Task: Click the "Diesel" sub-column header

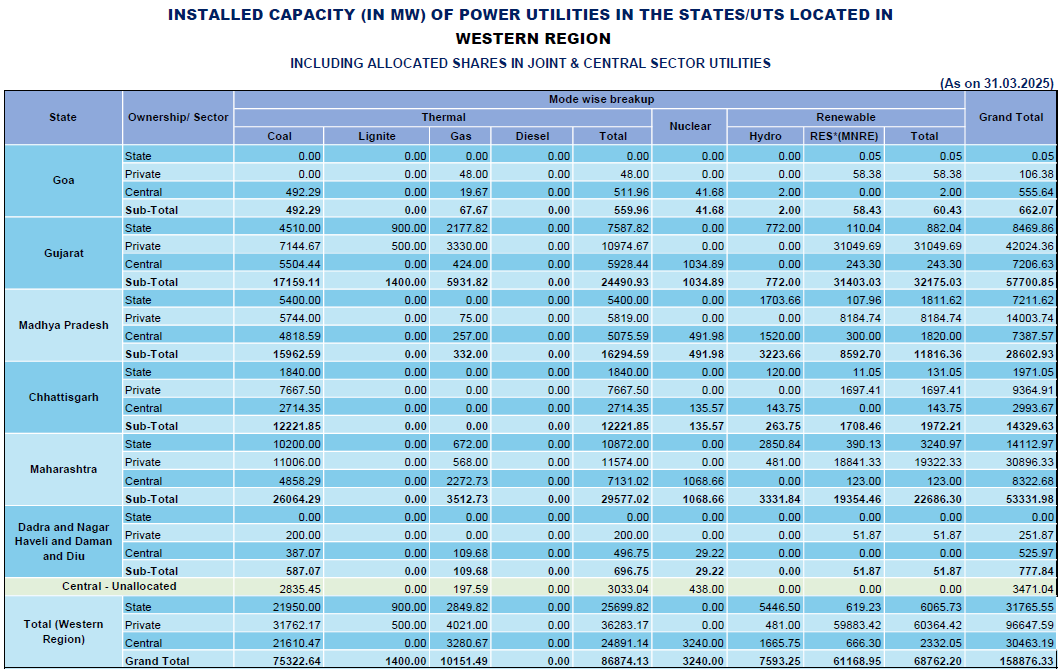Action: click(532, 136)
